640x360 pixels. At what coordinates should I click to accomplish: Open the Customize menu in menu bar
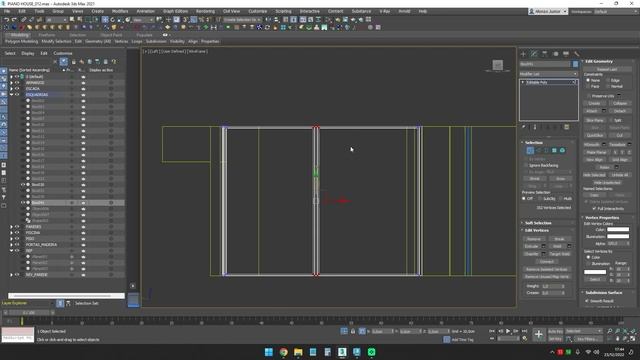[258, 11]
